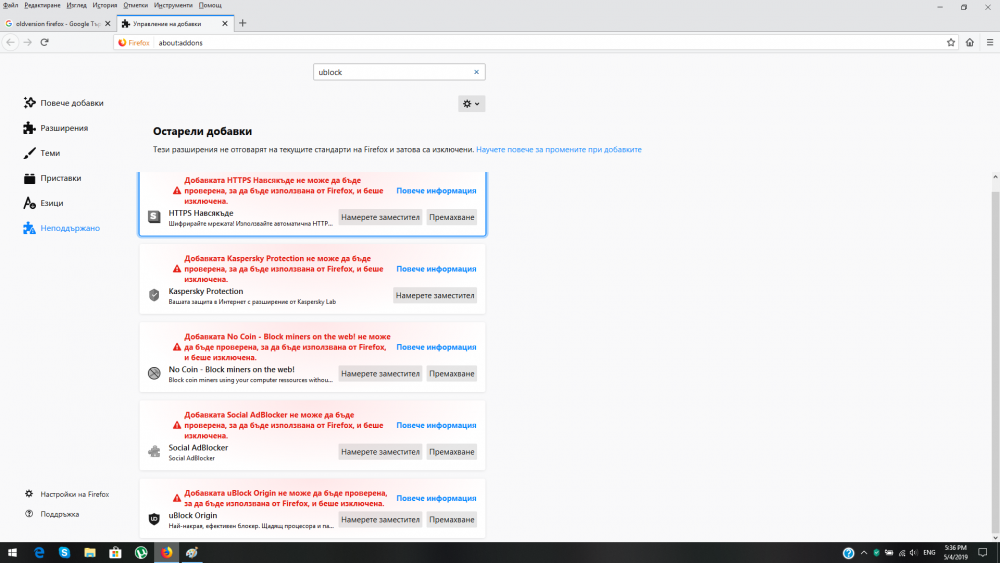Viewport: 1000px width, 563px height.
Task: Click Намерете заместител for Kaspersky Protection
Action: pos(435,295)
